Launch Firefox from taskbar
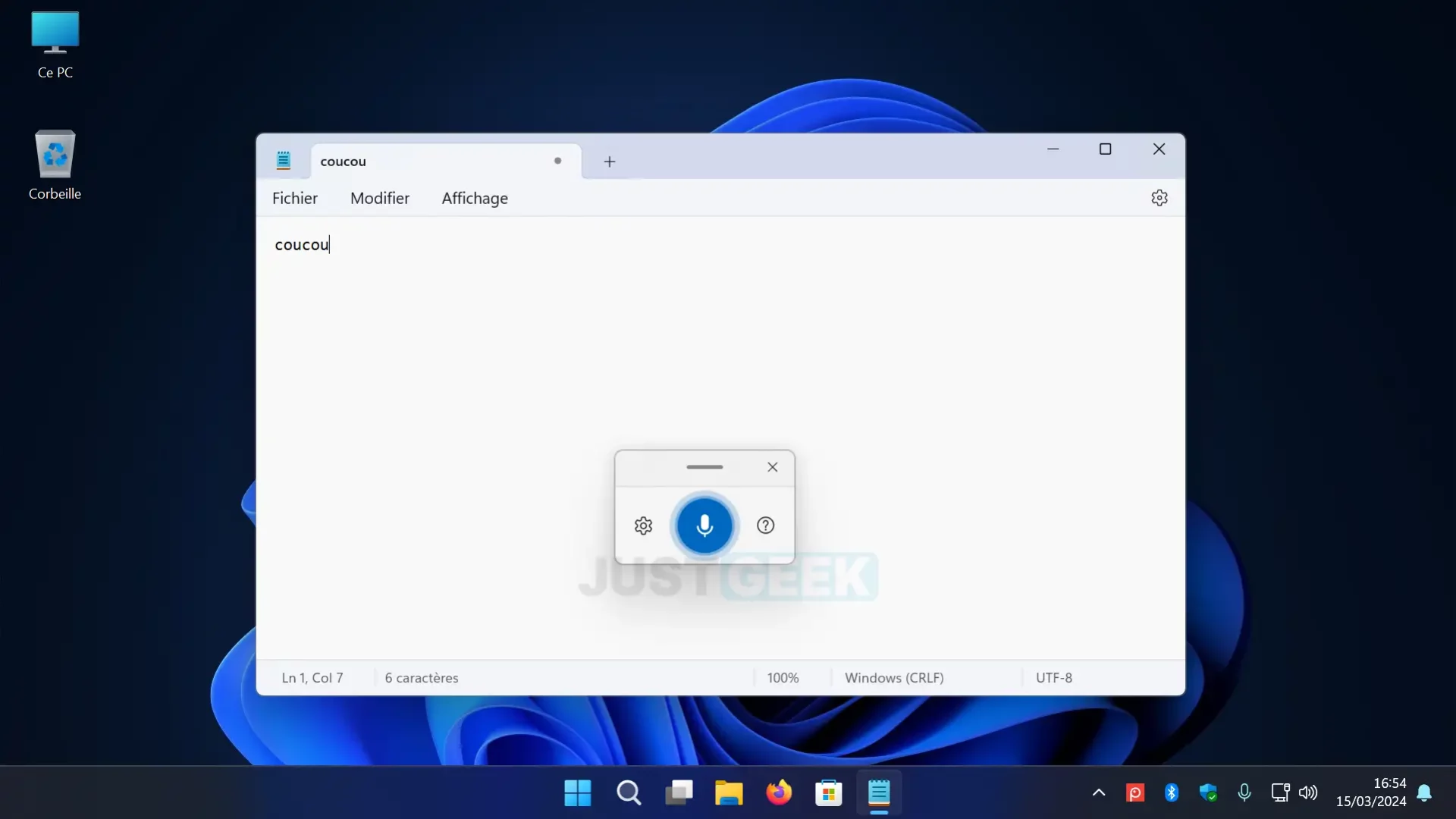 (x=779, y=793)
